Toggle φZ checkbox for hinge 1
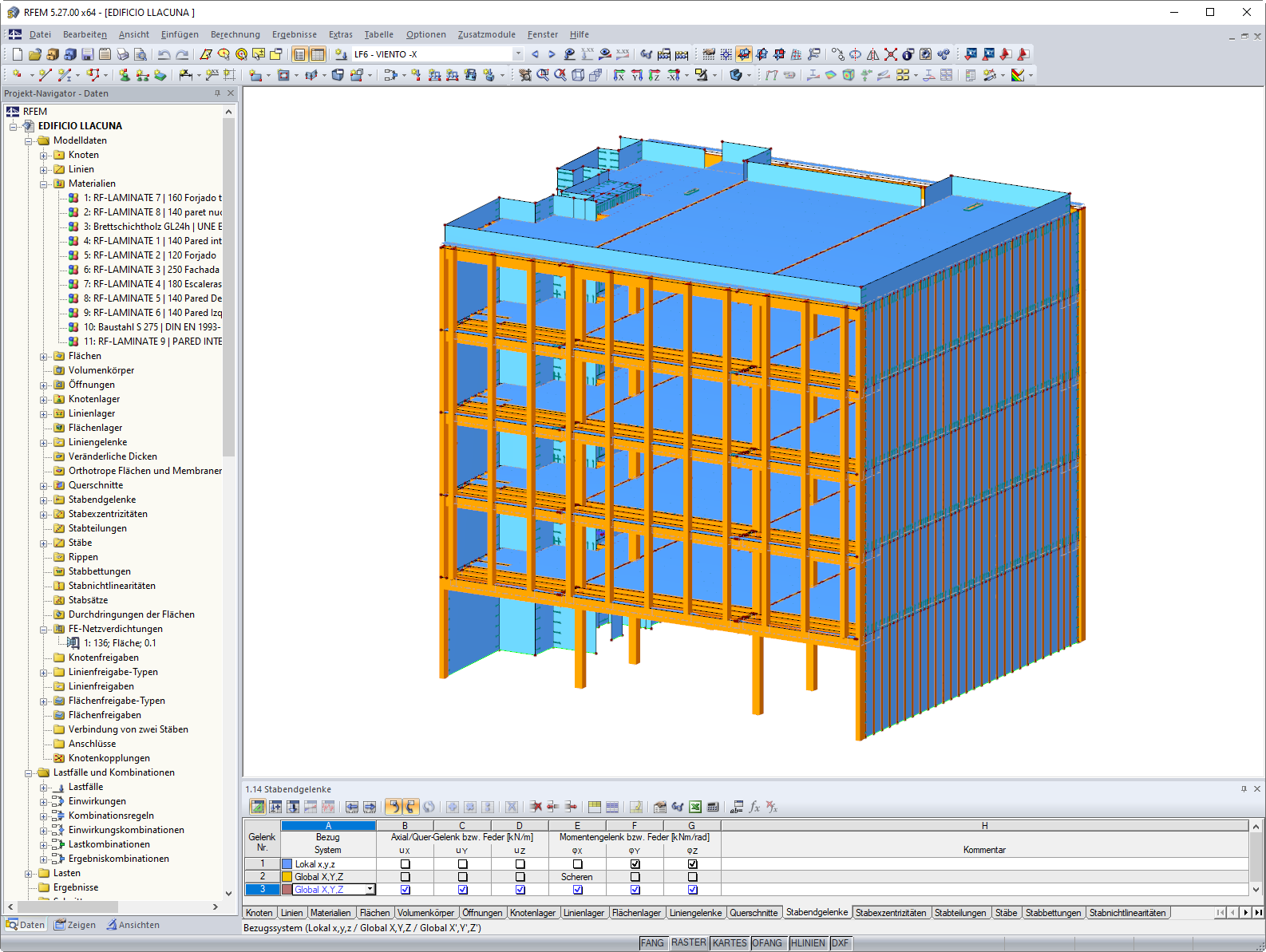Viewport: 1266px width, 952px height. click(692, 864)
